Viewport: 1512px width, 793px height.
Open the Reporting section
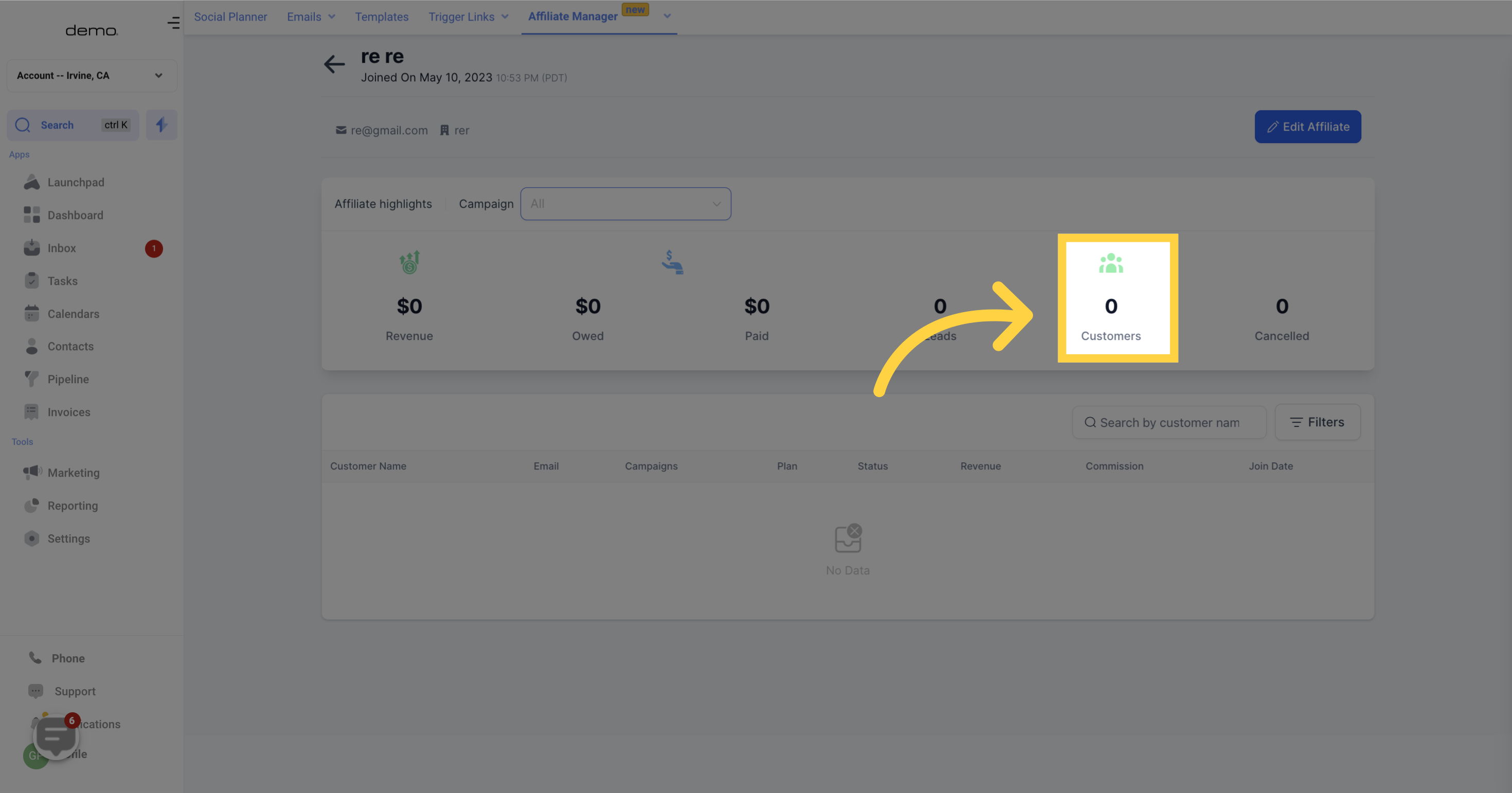[x=73, y=506]
